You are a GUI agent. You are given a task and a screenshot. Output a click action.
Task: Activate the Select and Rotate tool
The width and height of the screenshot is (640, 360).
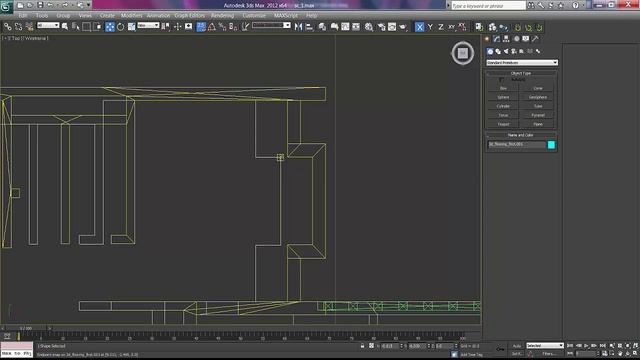pyautogui.click(x=120, y=27)
